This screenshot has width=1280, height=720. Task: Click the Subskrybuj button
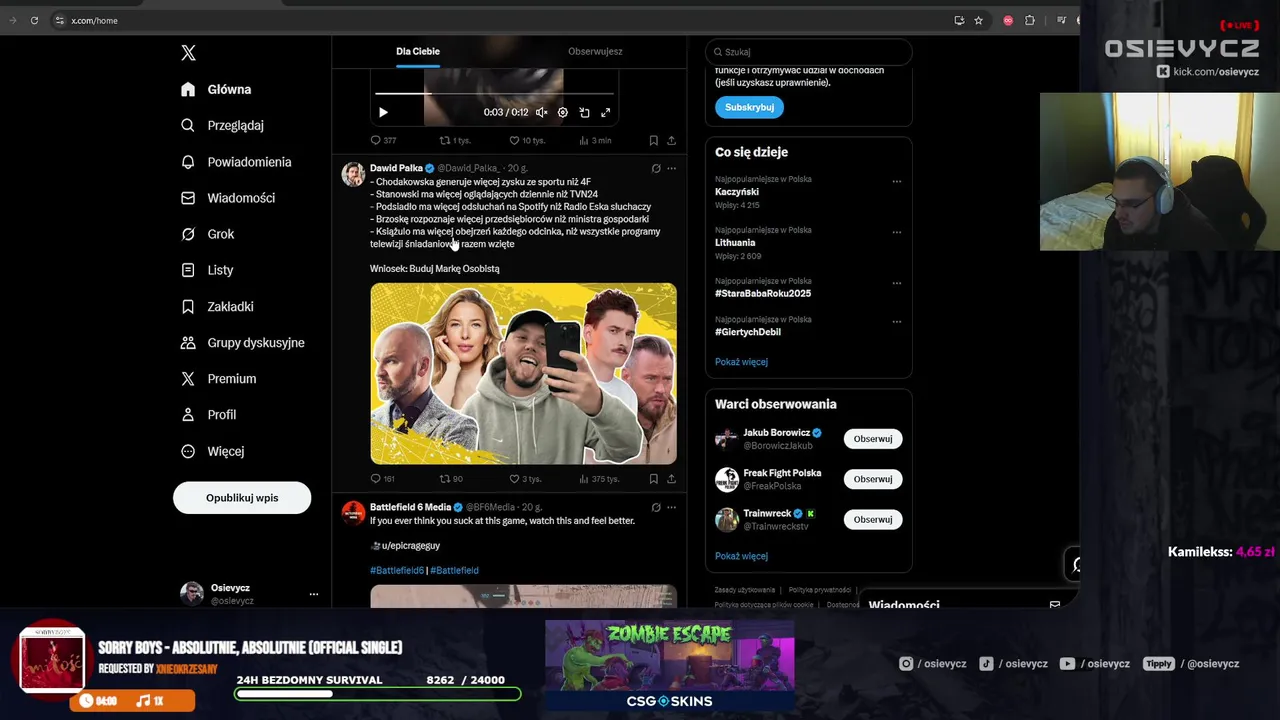(749, 107)
